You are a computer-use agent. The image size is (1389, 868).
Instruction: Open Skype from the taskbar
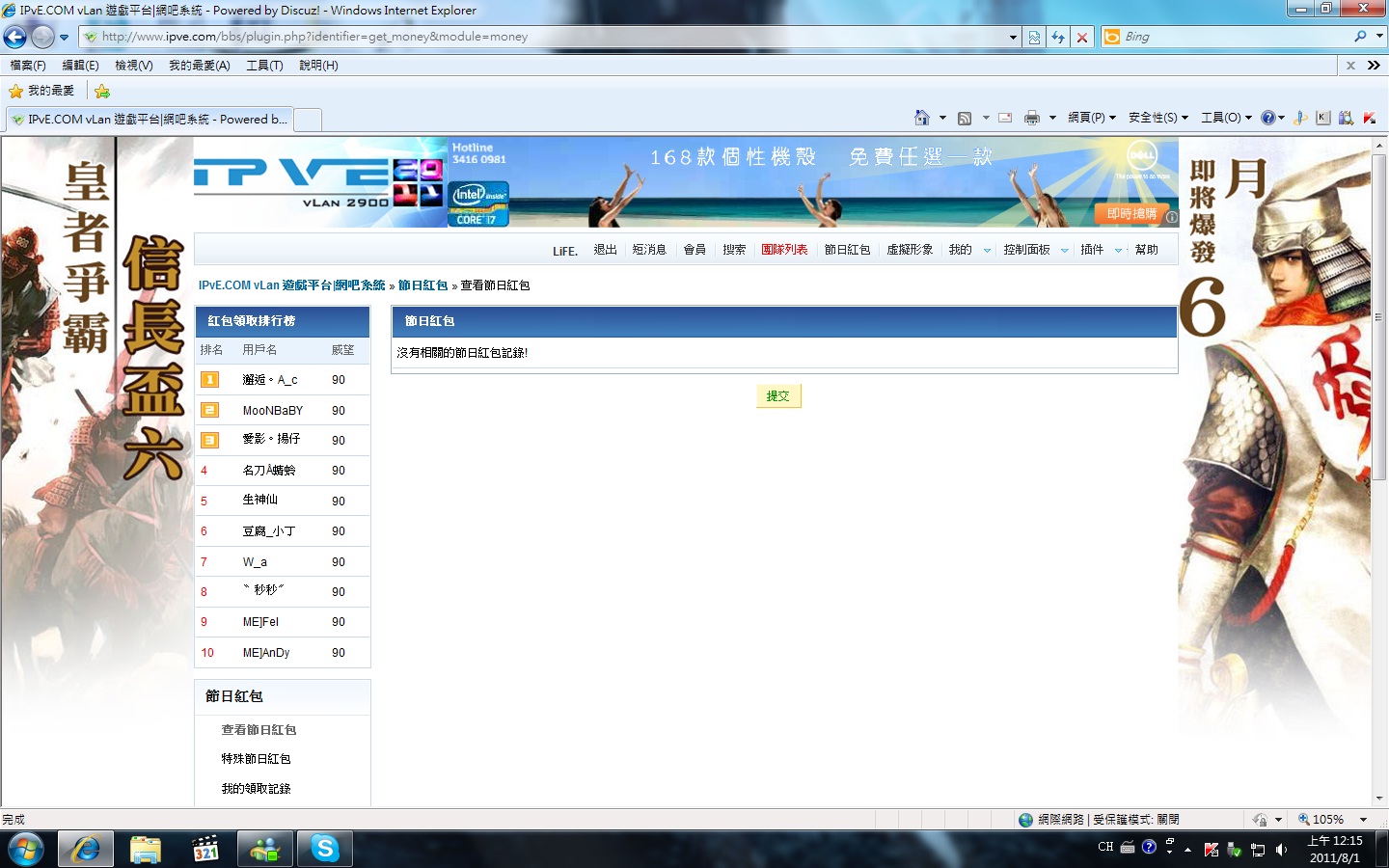click(325, 849)
